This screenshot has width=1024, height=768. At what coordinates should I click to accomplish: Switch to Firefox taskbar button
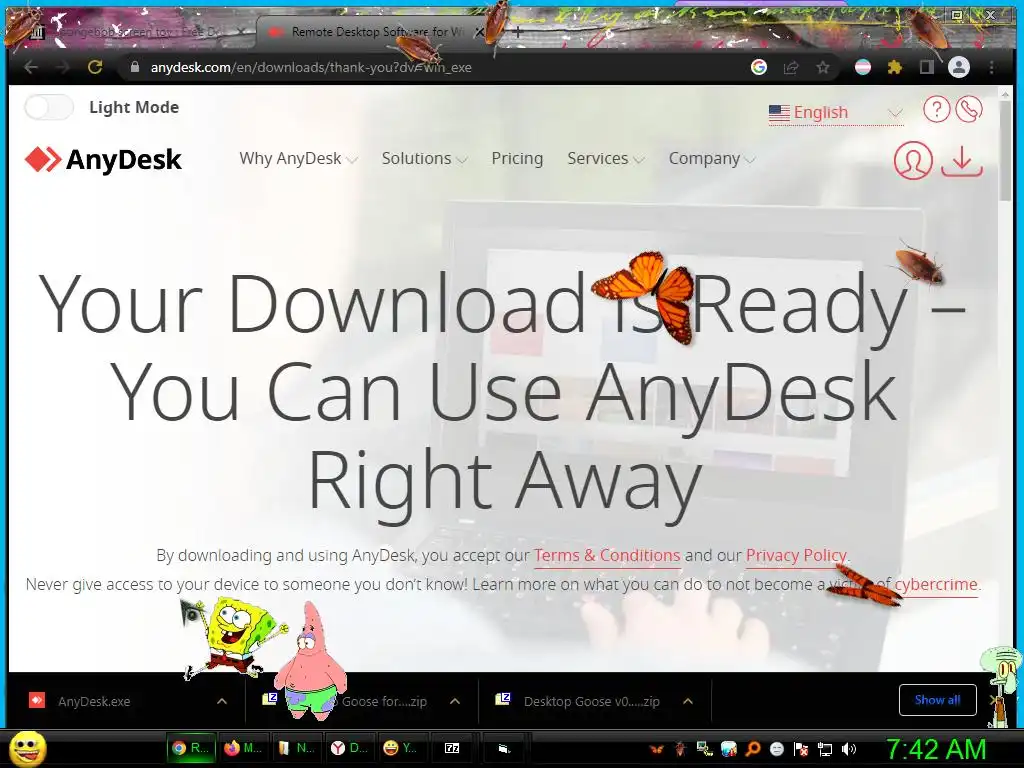(x=242, y=748)
